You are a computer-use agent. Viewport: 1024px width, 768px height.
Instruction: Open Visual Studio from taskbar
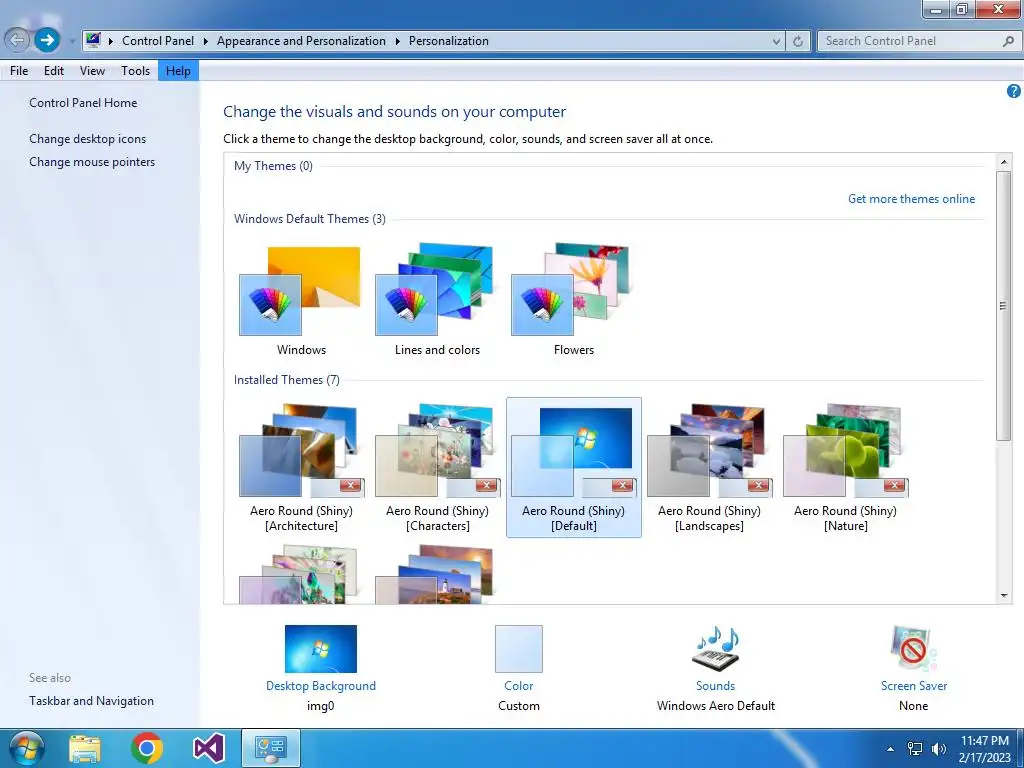[209, 748]
